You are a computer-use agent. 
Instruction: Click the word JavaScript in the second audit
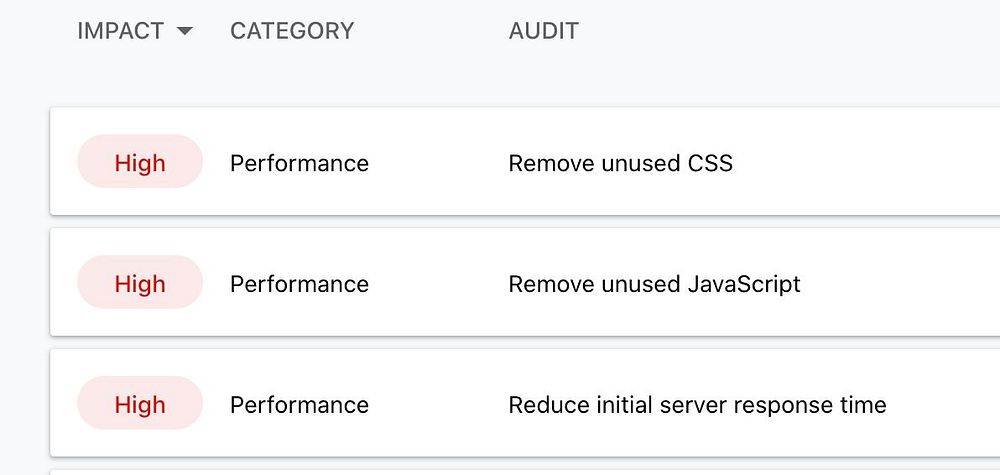coord(744,284)
